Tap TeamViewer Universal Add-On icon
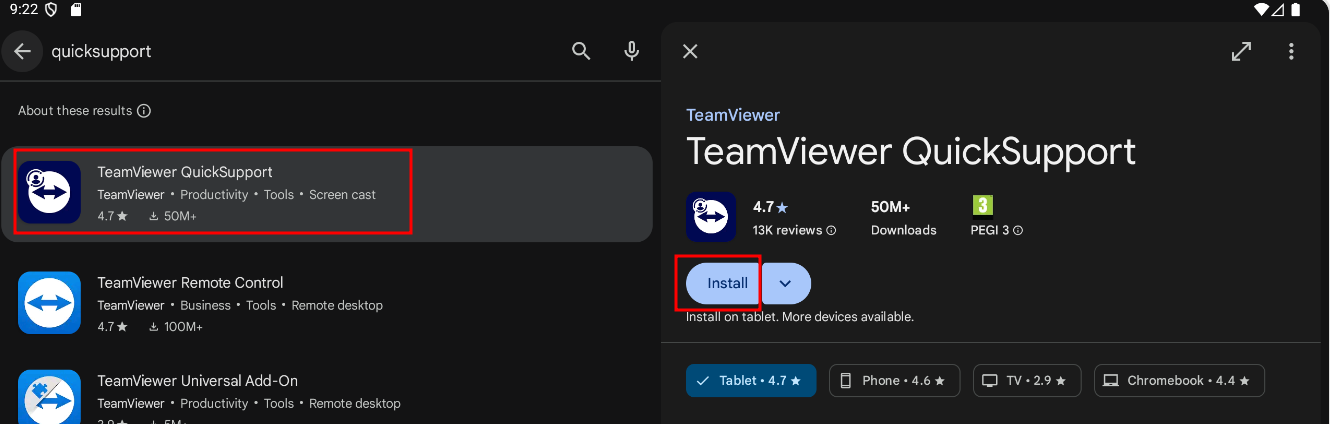 [x=49, y=396]
